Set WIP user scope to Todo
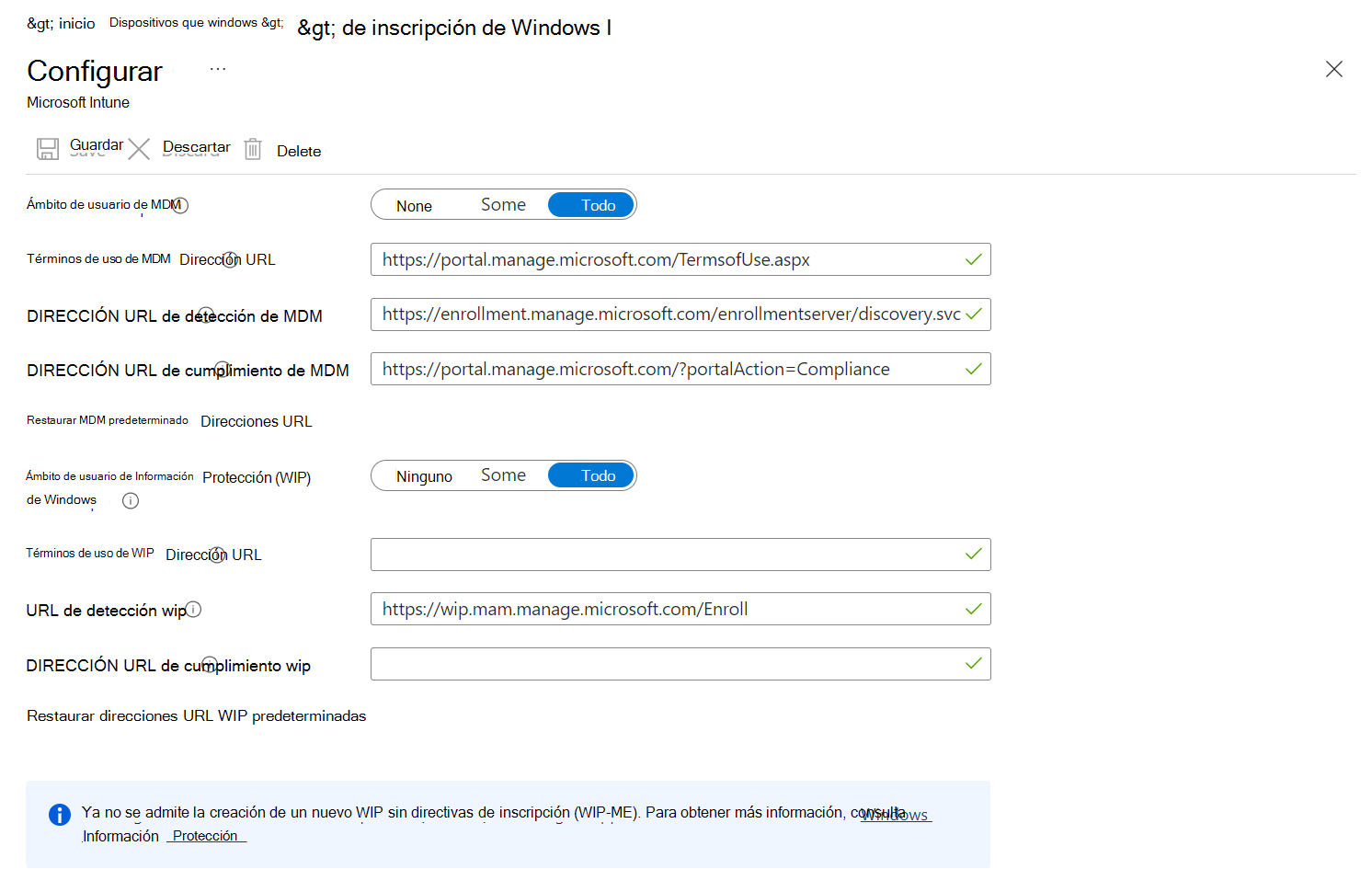This screenshot has height=892, width=1372. coord(591,475)
